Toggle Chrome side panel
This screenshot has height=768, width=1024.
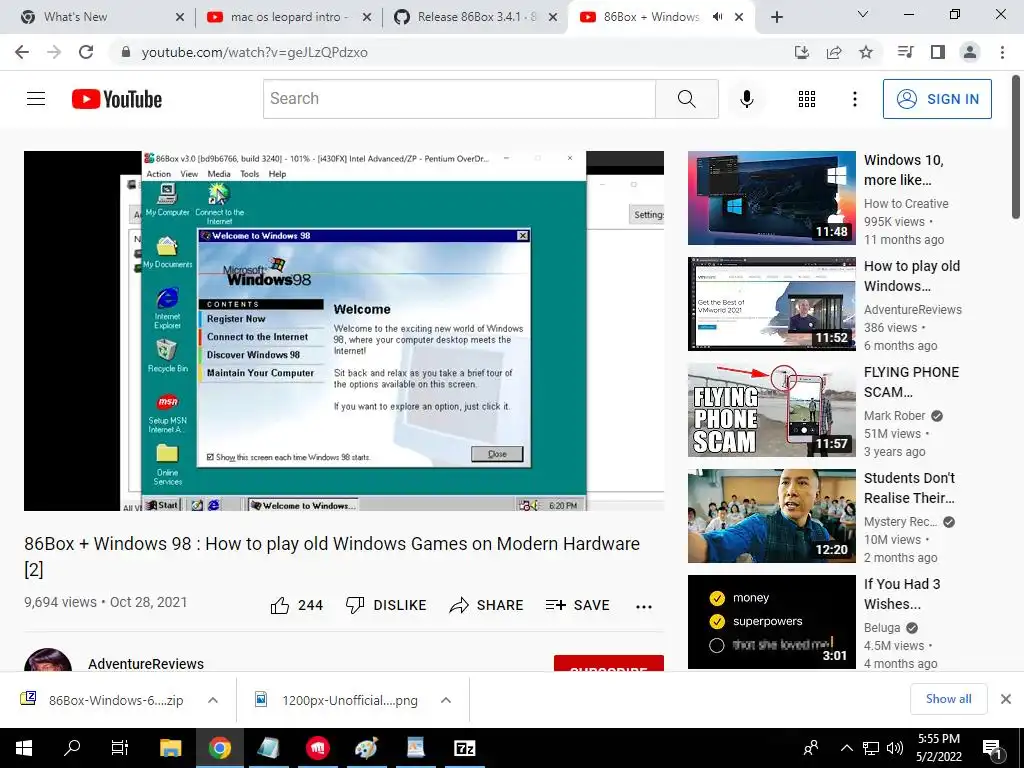938,52
